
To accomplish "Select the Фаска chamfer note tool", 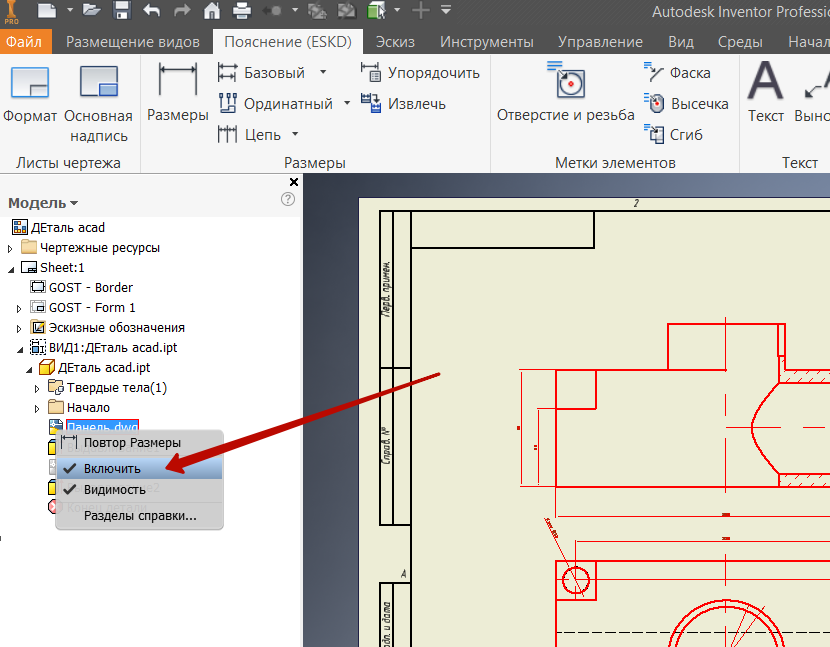I will point(677,73).
